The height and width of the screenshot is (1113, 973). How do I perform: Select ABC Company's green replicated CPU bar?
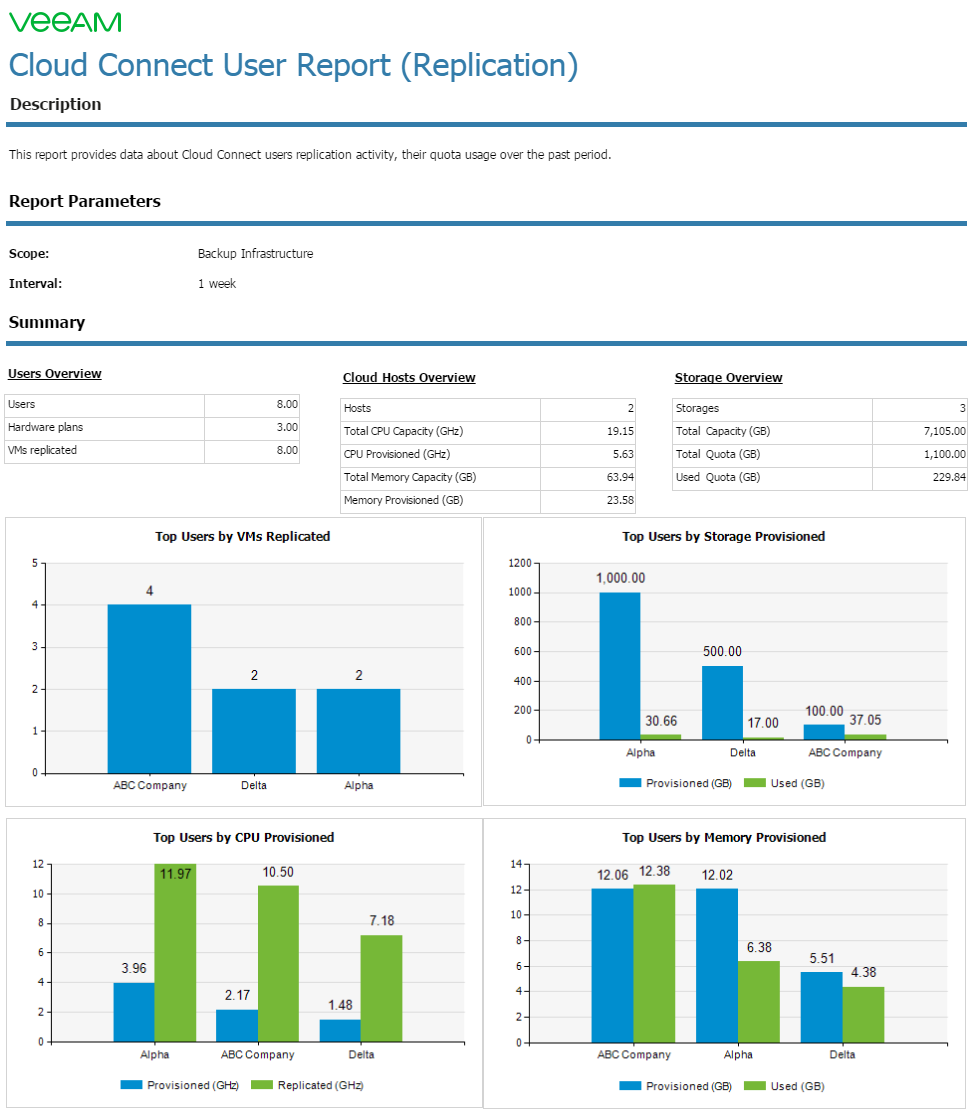278,964
